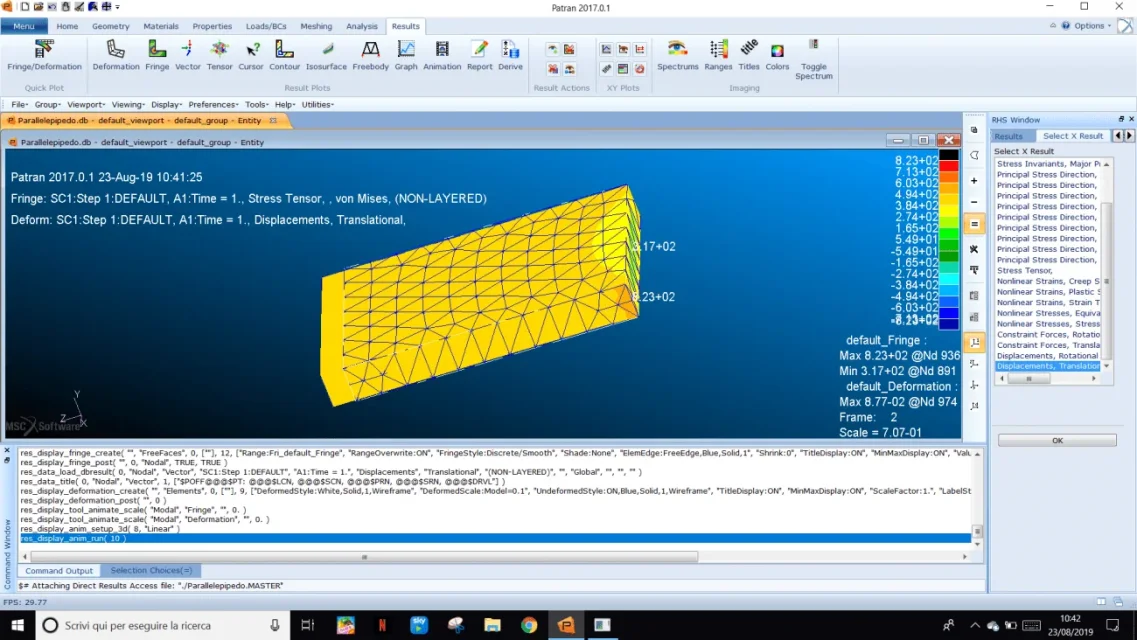
Task: Open the Fringe/Deformation quick plot
Action: click(x=44, y=55)
